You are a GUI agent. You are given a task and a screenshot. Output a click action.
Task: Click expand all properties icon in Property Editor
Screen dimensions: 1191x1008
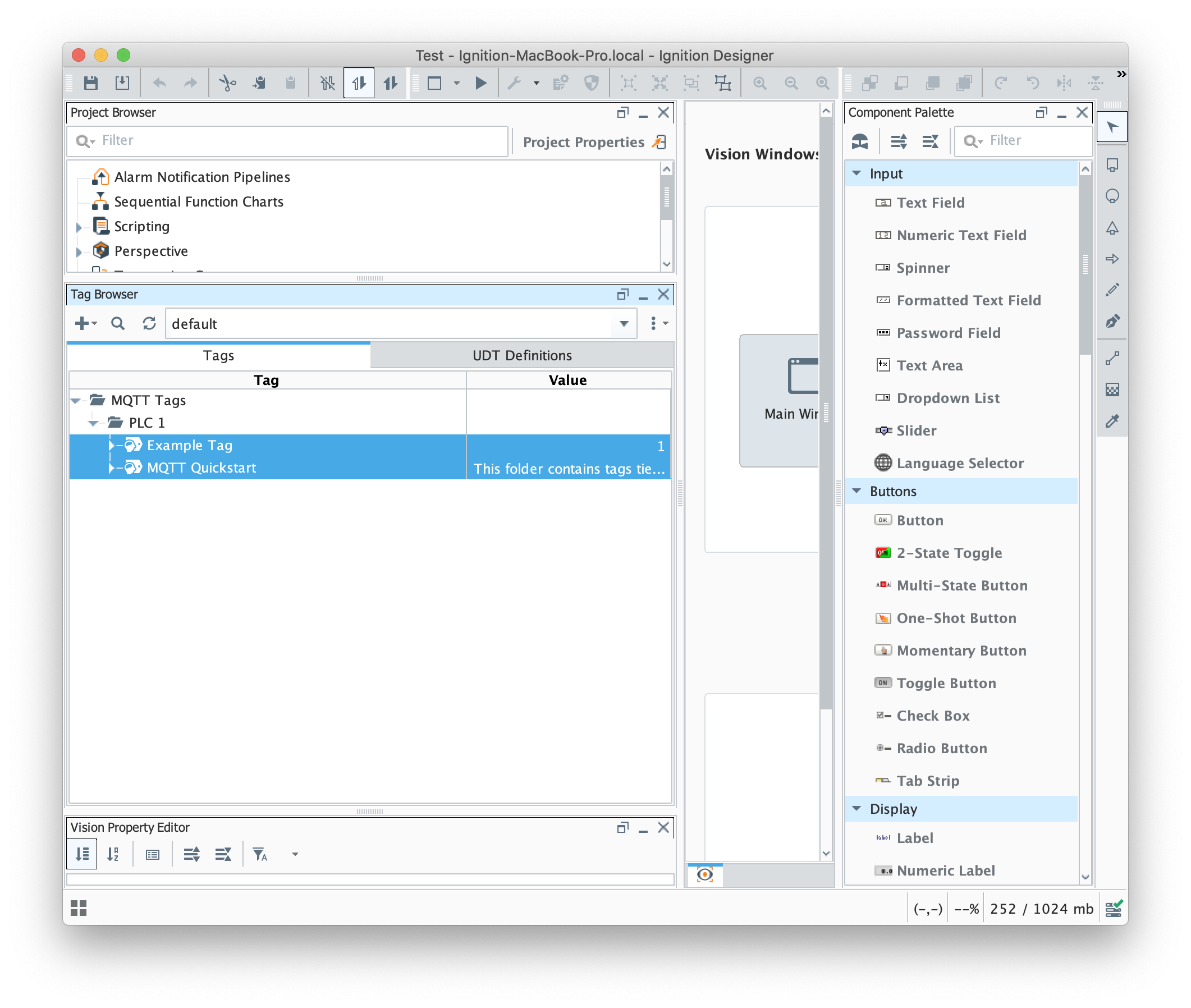coord(191,854)
